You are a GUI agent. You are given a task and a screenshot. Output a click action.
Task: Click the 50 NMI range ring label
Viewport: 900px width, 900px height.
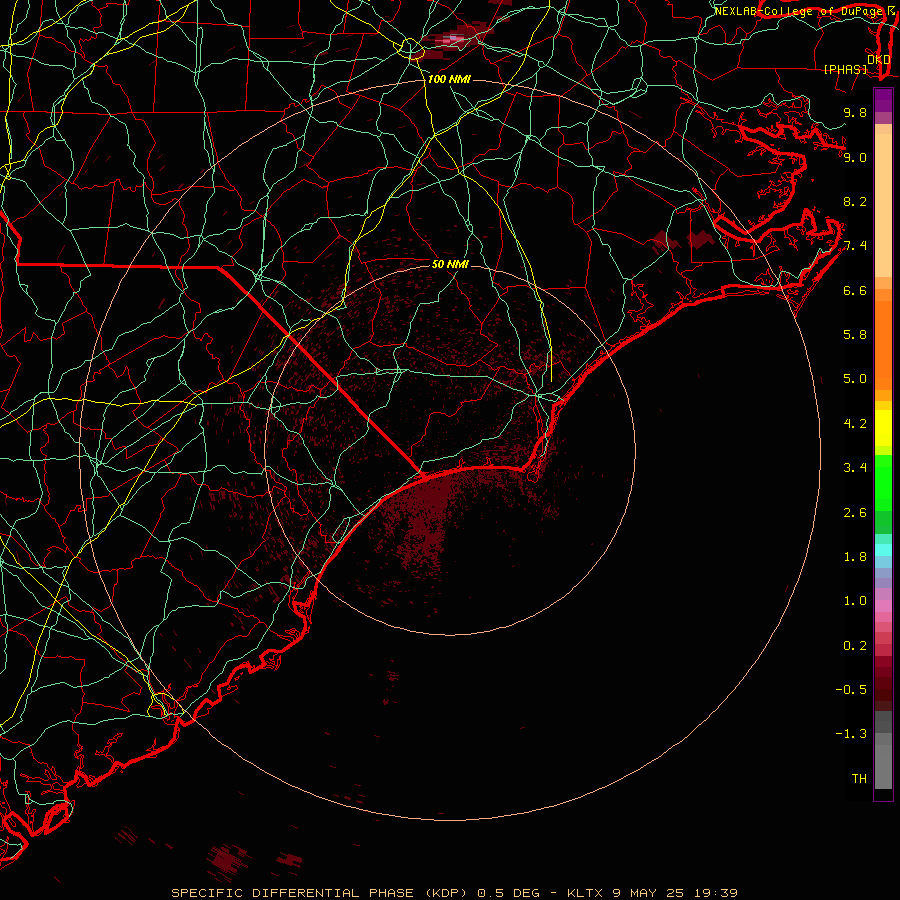450,264
